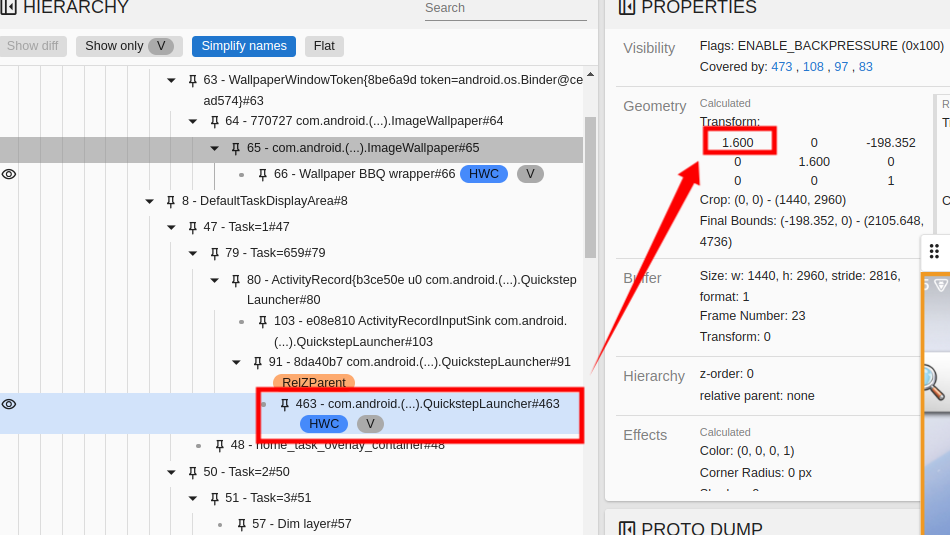
Task: Toggle Flat hierarchy view
Action: pyautogui.click(x=324, y=46)
